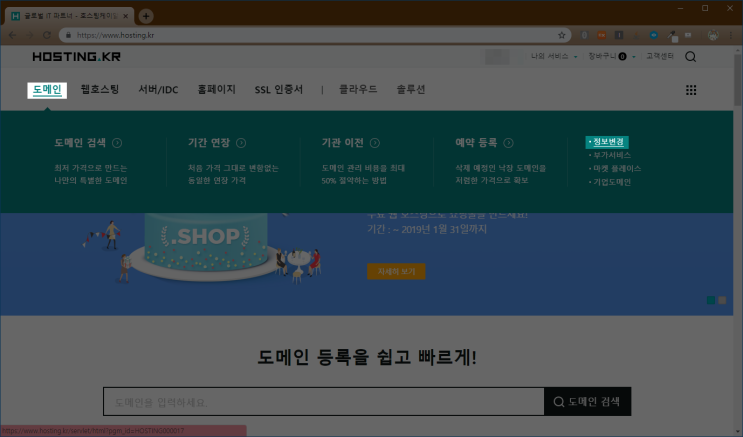This screenshot has height=437, width=743.
Task: Click the browser forward arrow
Action: click(x=30, y=35)
